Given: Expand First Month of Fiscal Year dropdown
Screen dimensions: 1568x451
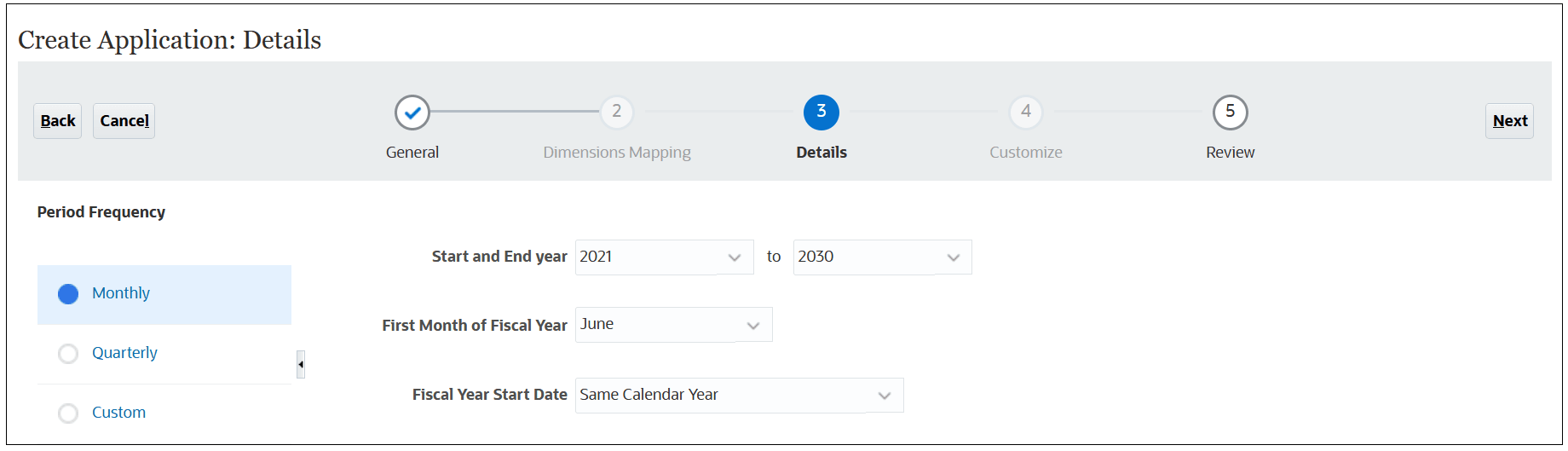Looking at the screenshot, I should point(674,325).
